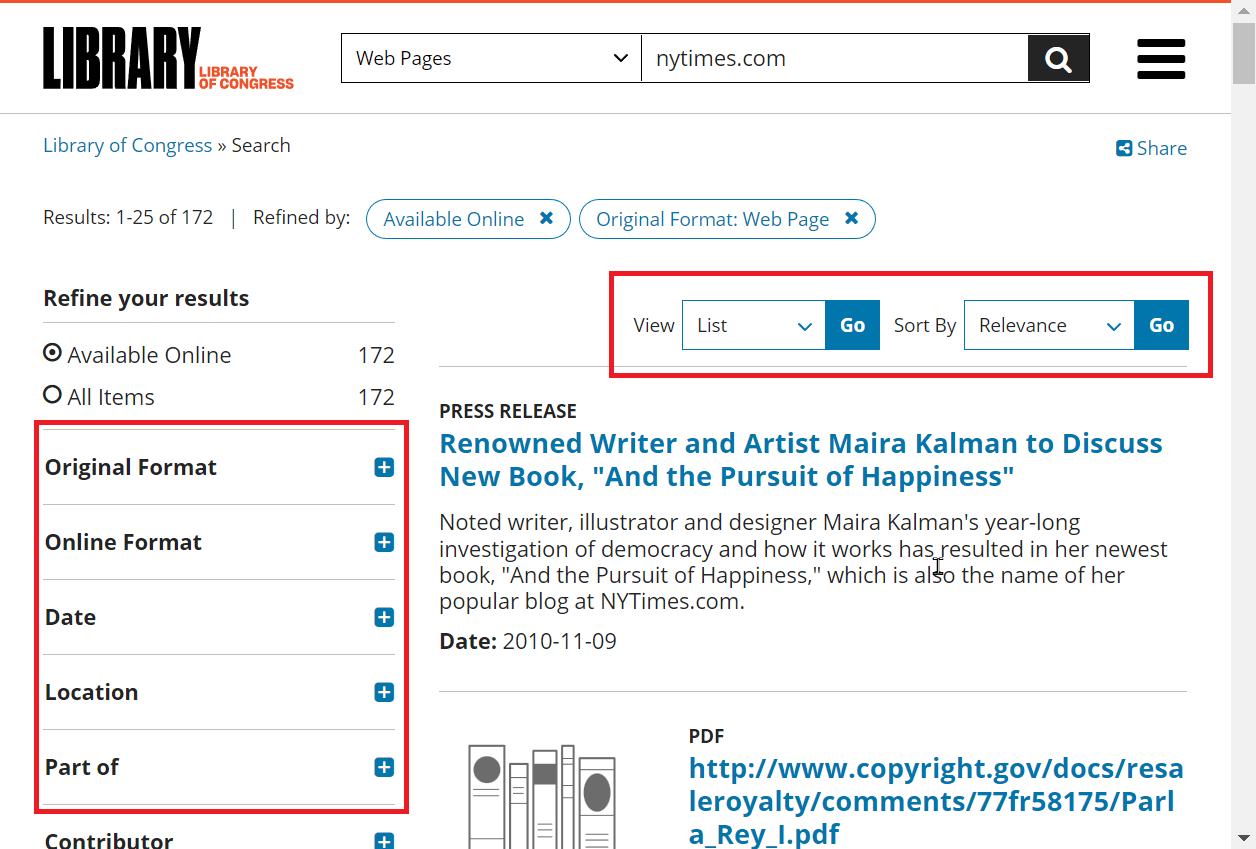Click the Share icon
1256x849 pixels.
[1124, 149]
